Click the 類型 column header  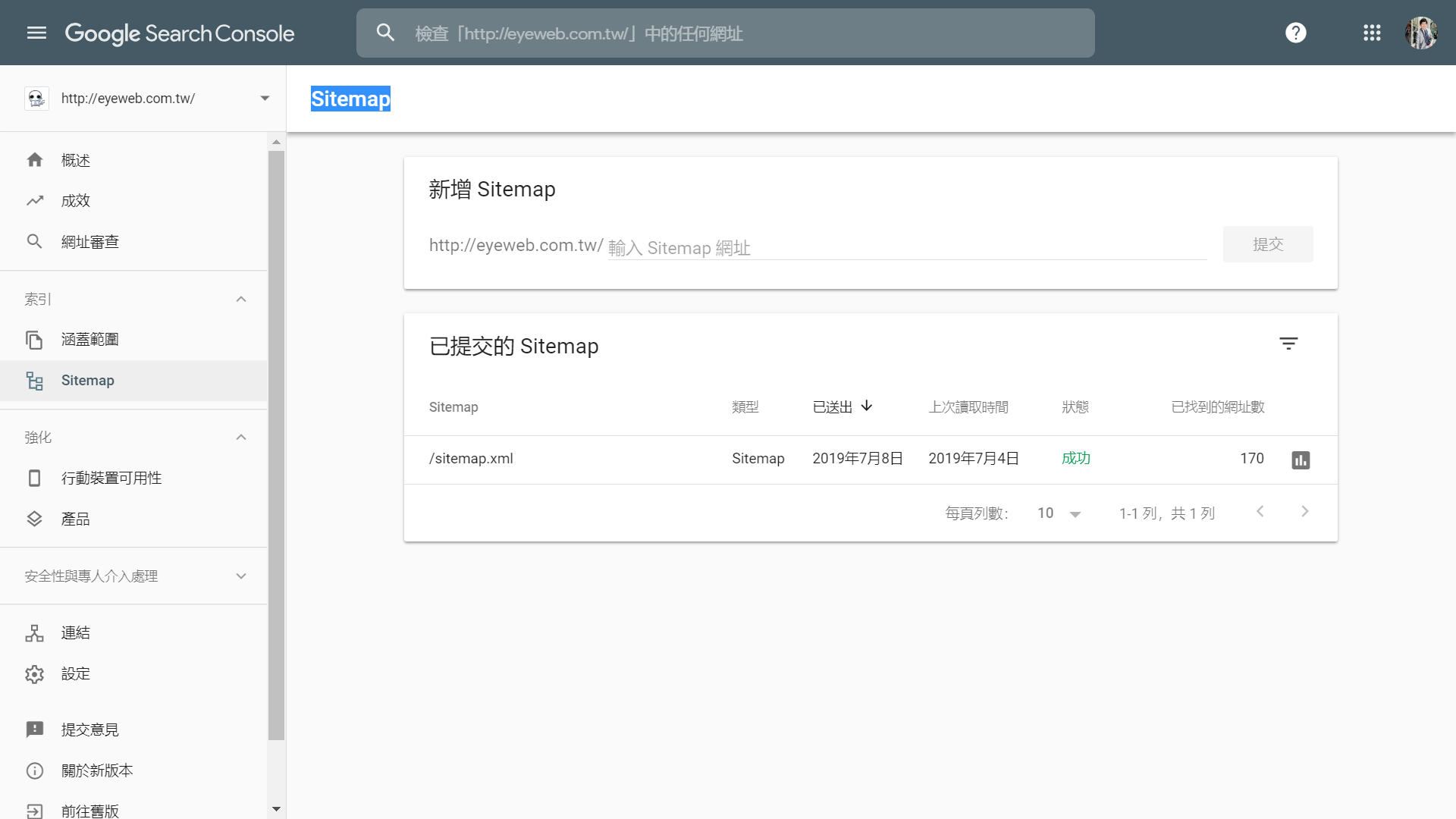tap(745, 407)
